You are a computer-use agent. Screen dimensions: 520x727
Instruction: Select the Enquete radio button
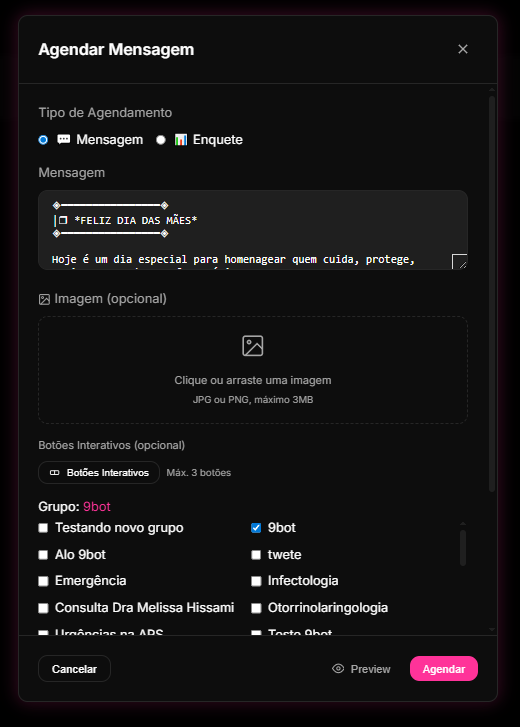161,140
